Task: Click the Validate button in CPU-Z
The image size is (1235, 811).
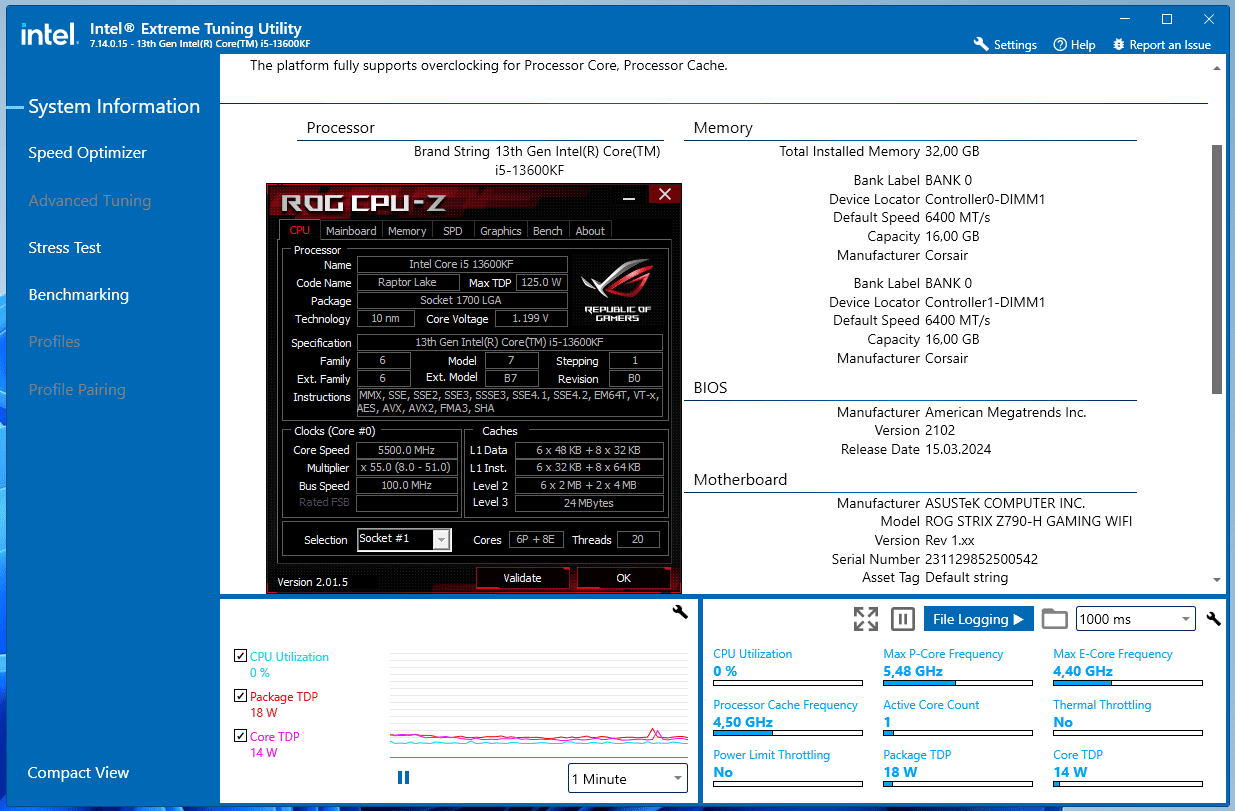Action: 522,578
